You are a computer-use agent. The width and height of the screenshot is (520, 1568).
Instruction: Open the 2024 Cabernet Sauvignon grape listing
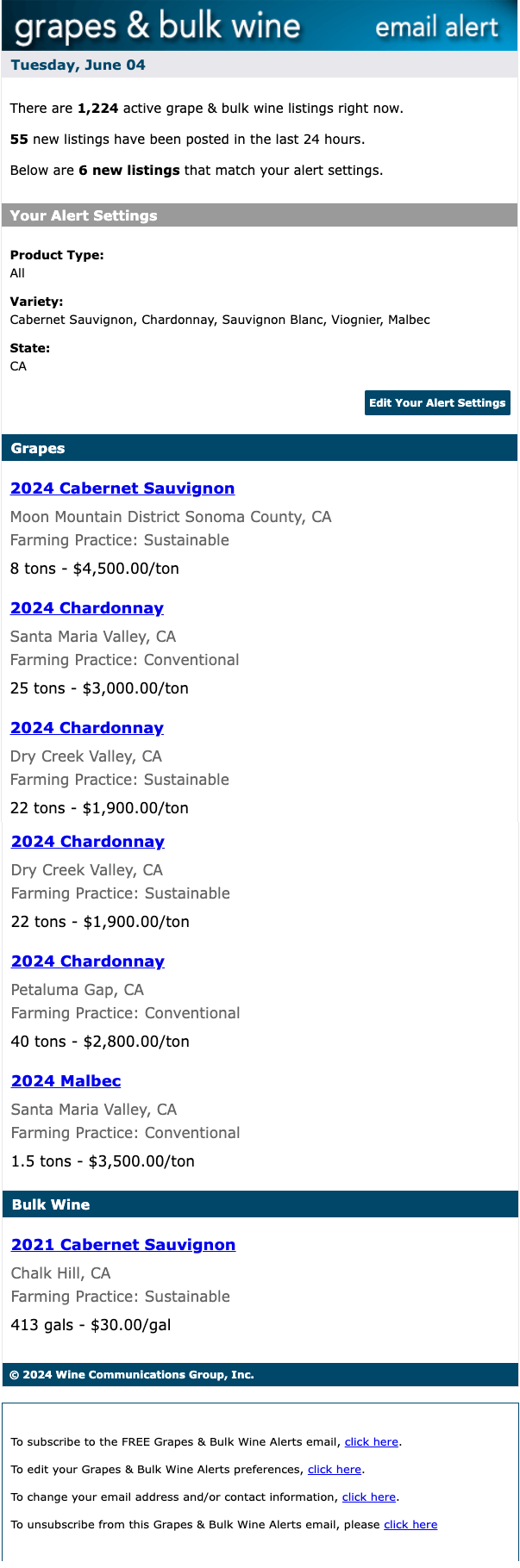click(x=122, y=488)
